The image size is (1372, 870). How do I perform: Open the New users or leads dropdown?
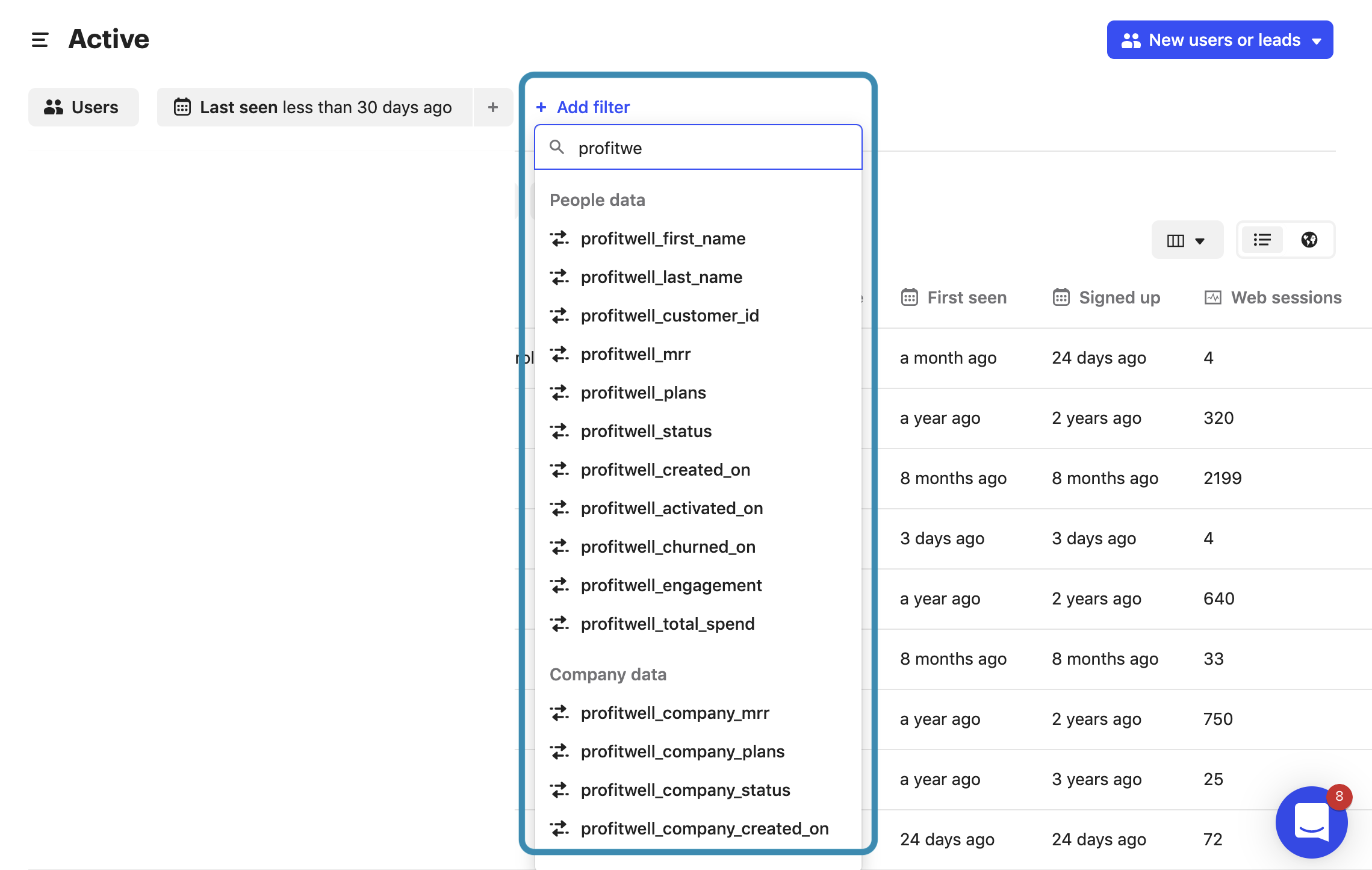pos(1220,40)
